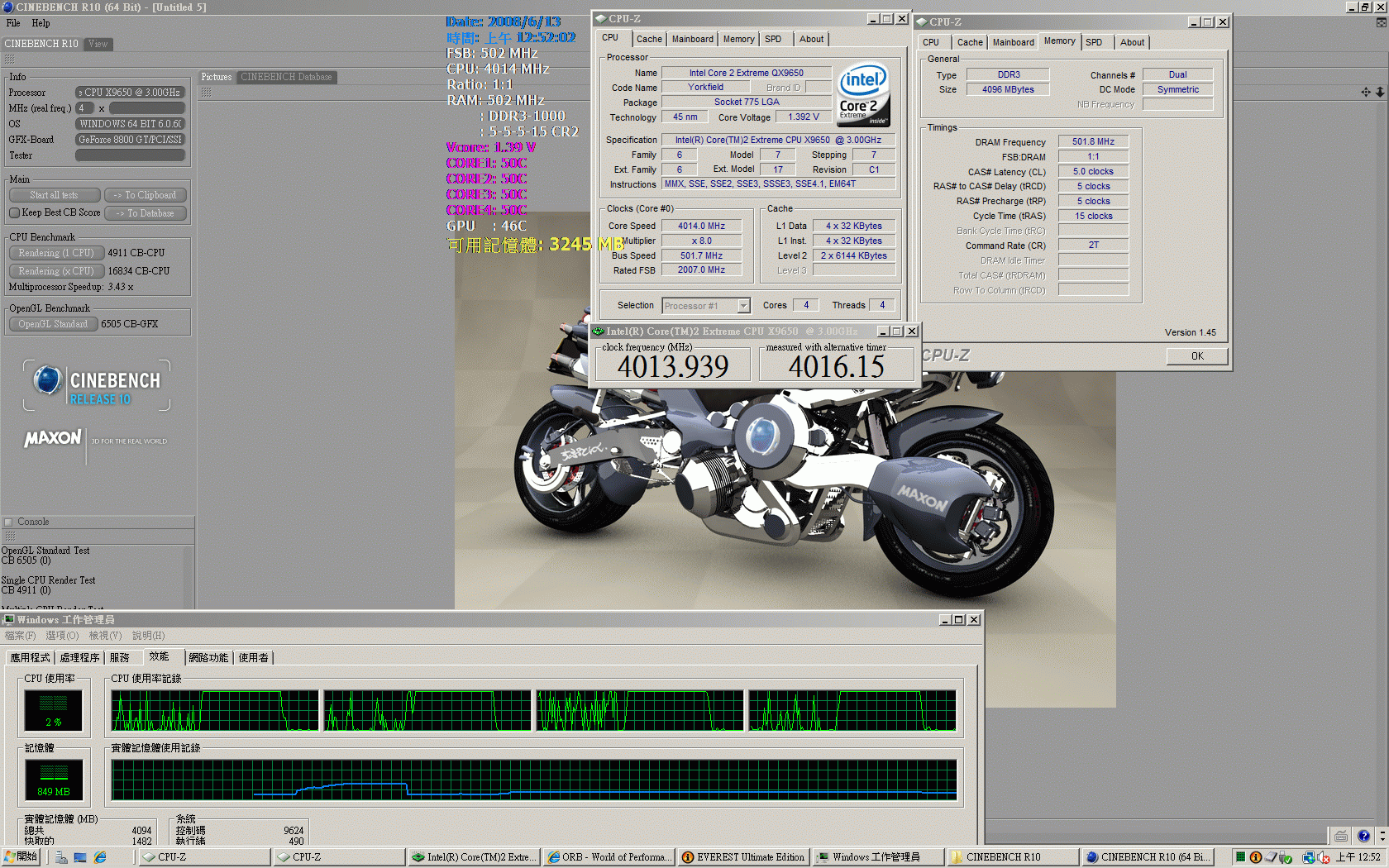Image resolution: width=1389 pixels, height=868 pixels.
Task: Switch to the 應用程式 tab in Task Manager
Action: 30,658
